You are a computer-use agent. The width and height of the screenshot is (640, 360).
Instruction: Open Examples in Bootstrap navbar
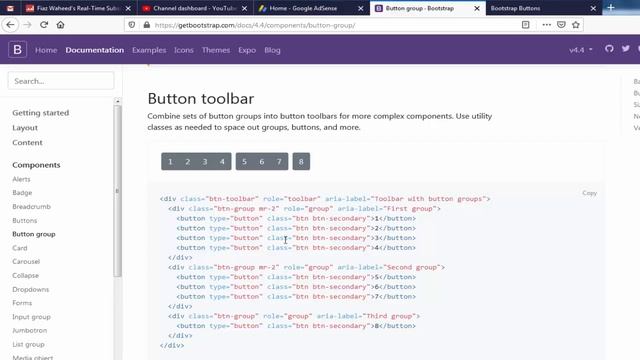click(x=149, y=50)
